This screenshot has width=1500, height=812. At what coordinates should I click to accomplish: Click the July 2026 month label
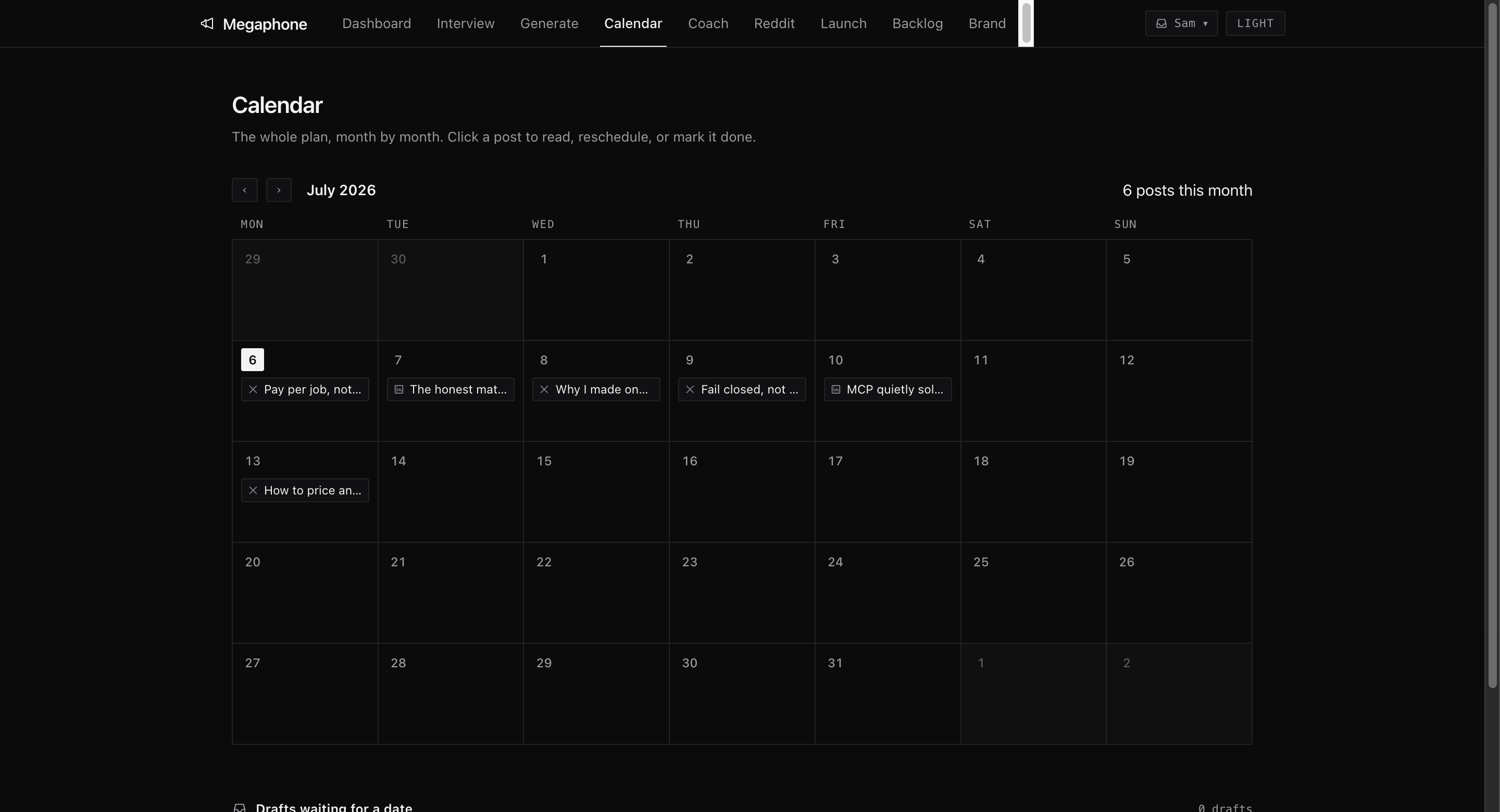(341, 191)
